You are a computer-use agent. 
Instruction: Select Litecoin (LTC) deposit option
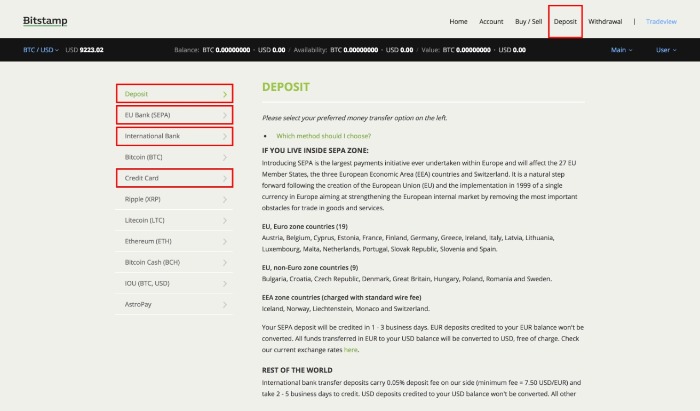[174, 220]
